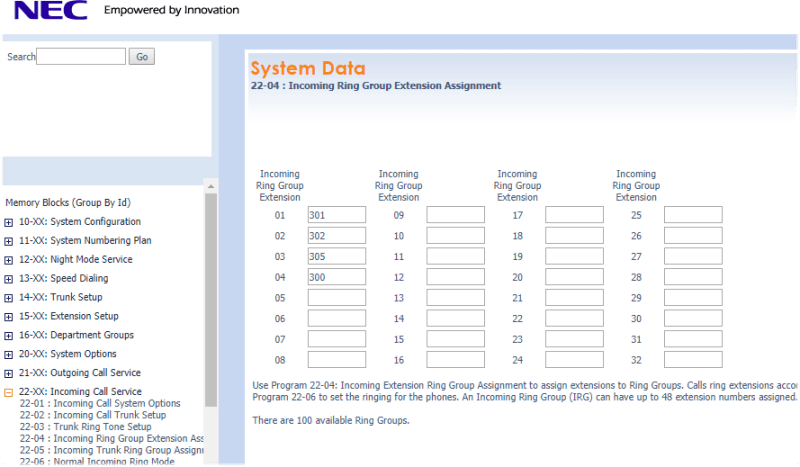Click the empty extension 05 field

pyautogui.click(x=337, y=298)
